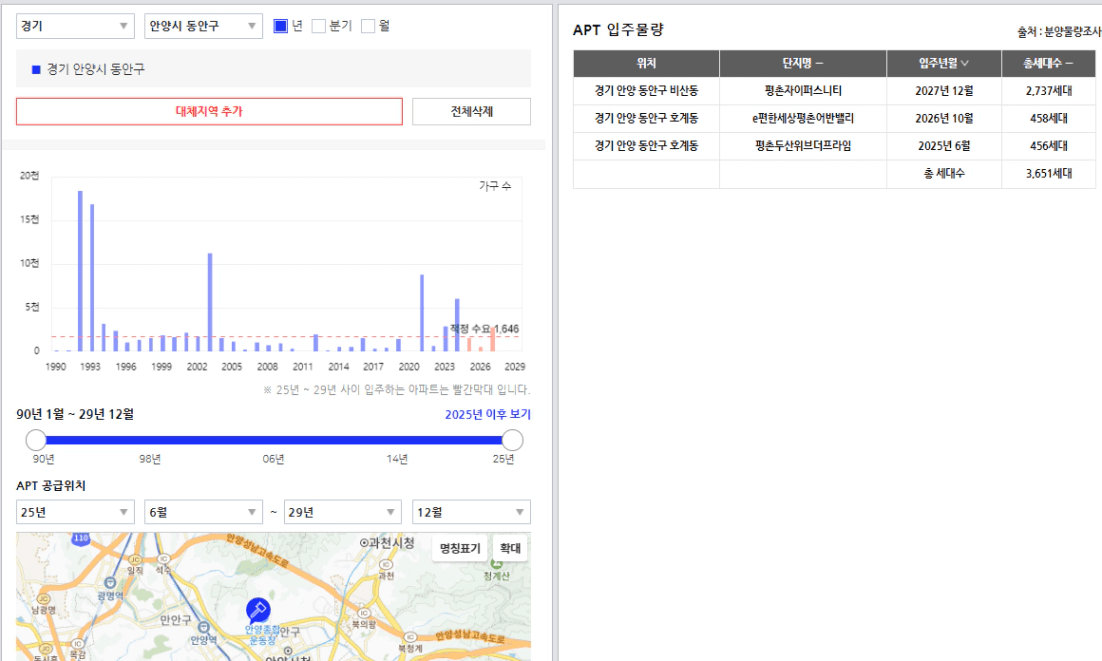Viewport: 1102px width, 661px height.
Task: Open the start month 6월 dropdown
Action: coord(203,512)
